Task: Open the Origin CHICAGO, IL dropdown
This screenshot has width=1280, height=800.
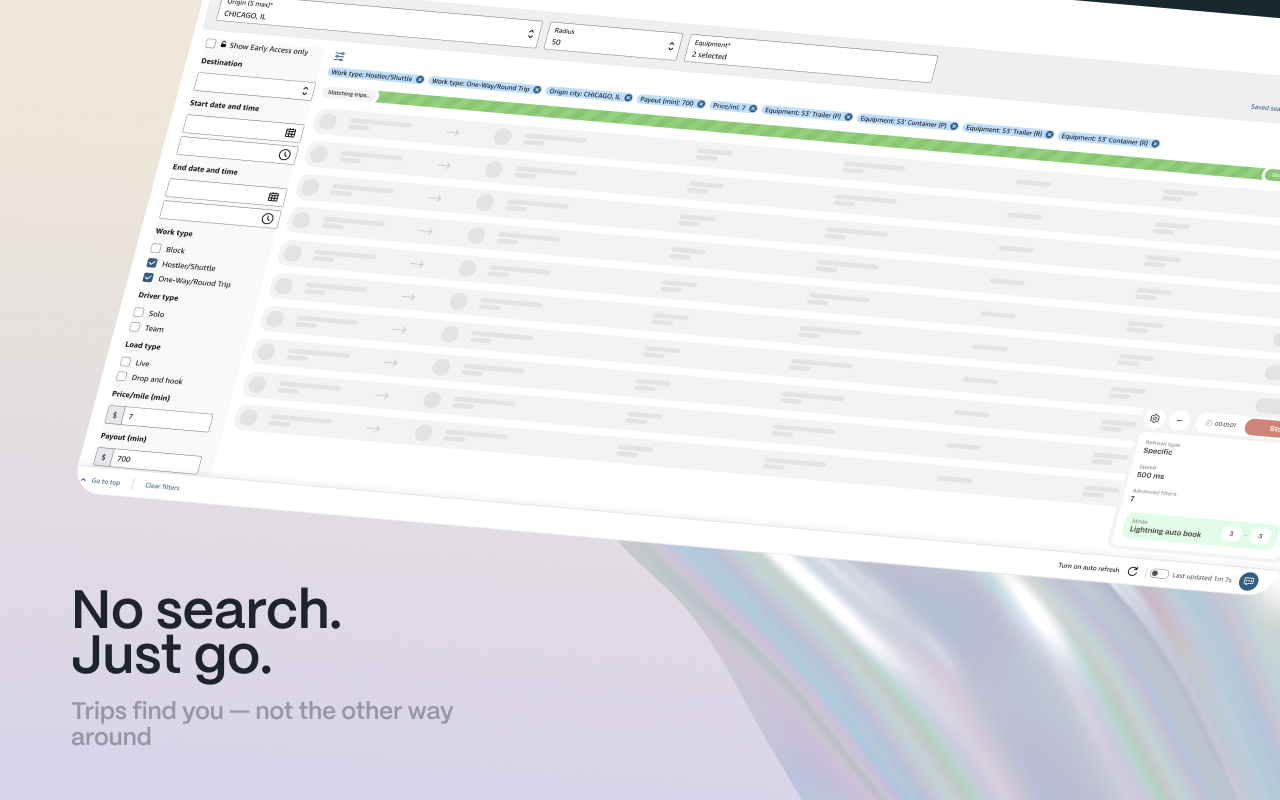Action: click(x=378, y=21)
